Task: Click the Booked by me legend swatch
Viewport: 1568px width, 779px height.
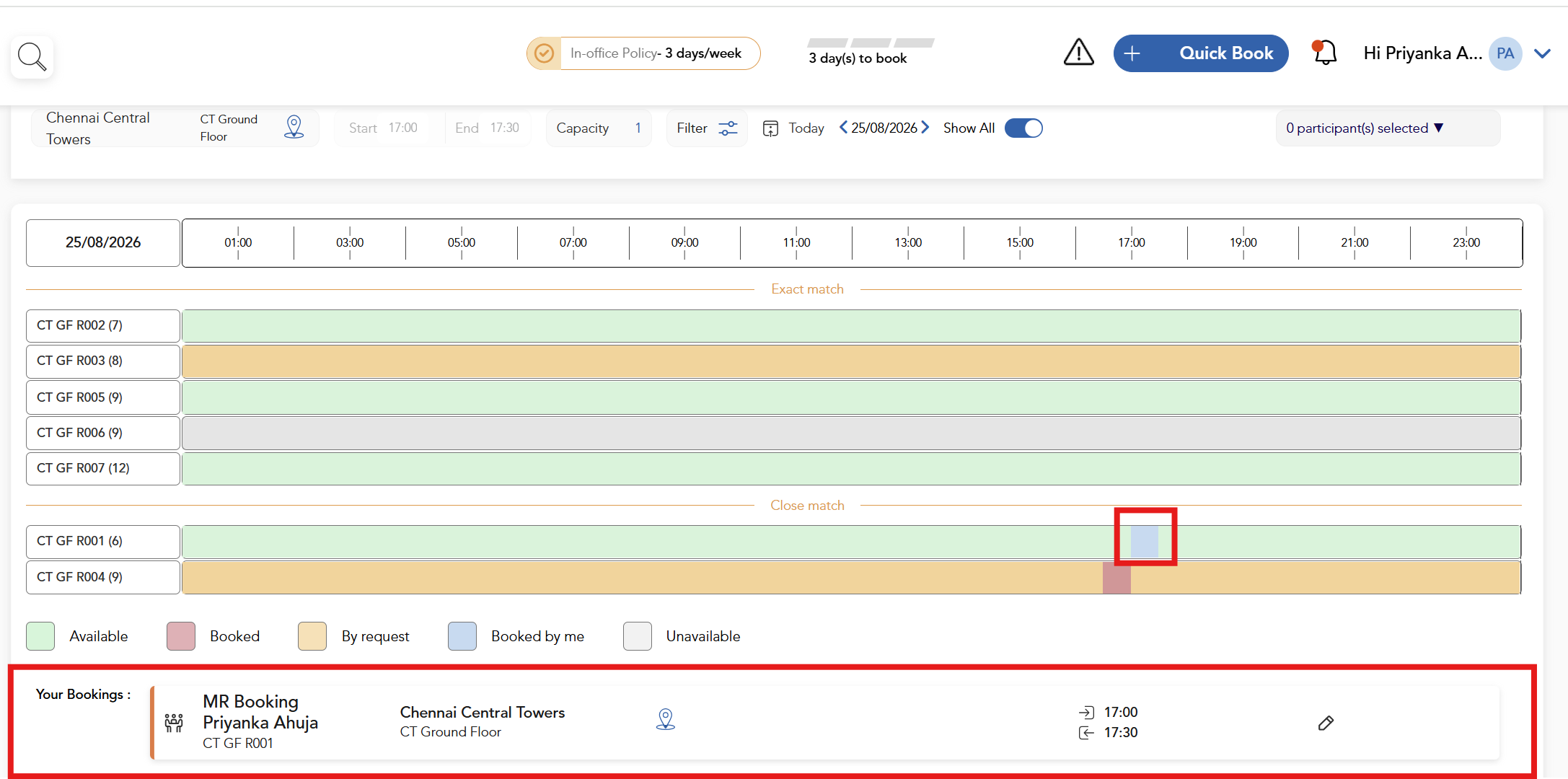Action: (462, 636)
